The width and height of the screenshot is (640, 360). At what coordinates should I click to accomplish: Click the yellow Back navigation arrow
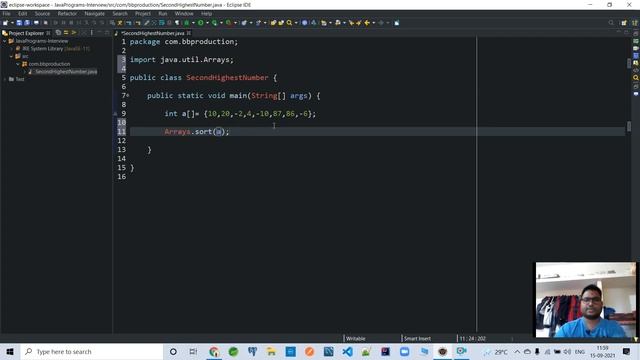pyautogui.click(x=367, y=23)
